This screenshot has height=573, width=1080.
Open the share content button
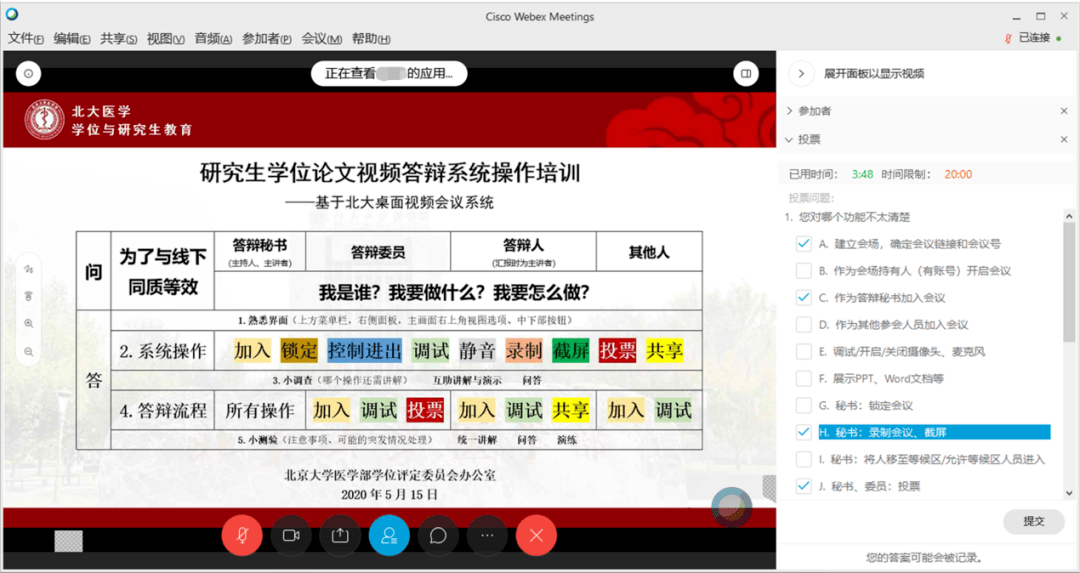click(x=340, y=535)
